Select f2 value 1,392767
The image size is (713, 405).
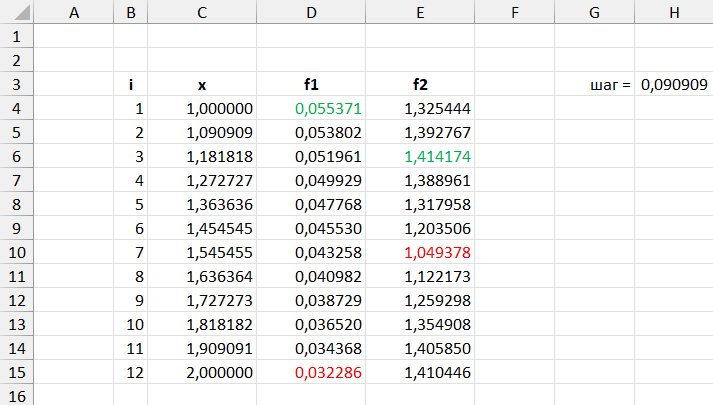420,132
